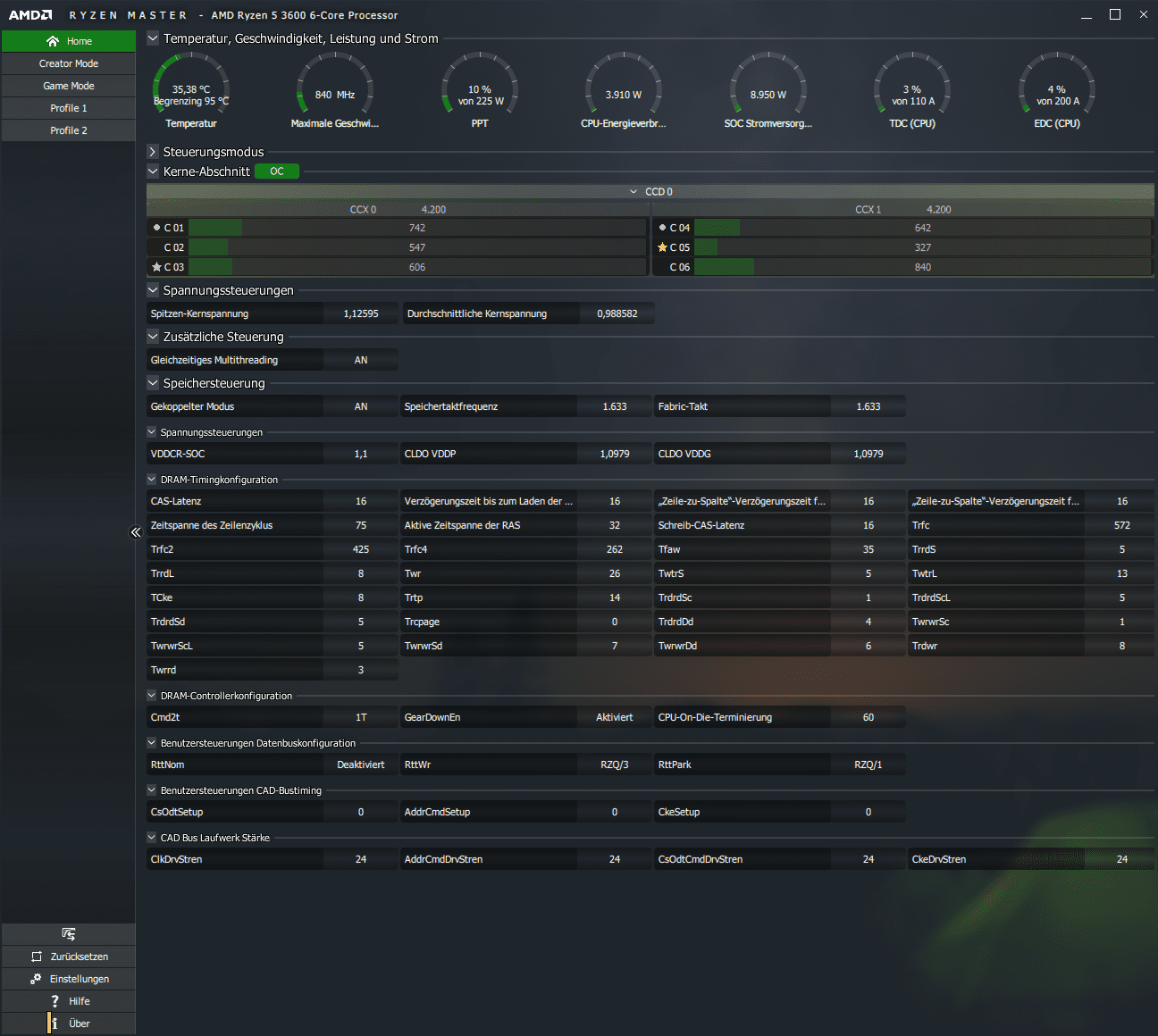Collapse CAD Bus Laufwerk Stärke subsection
The height and width of the screenshot is (1036, 1158).
click(x=152, y=838)
